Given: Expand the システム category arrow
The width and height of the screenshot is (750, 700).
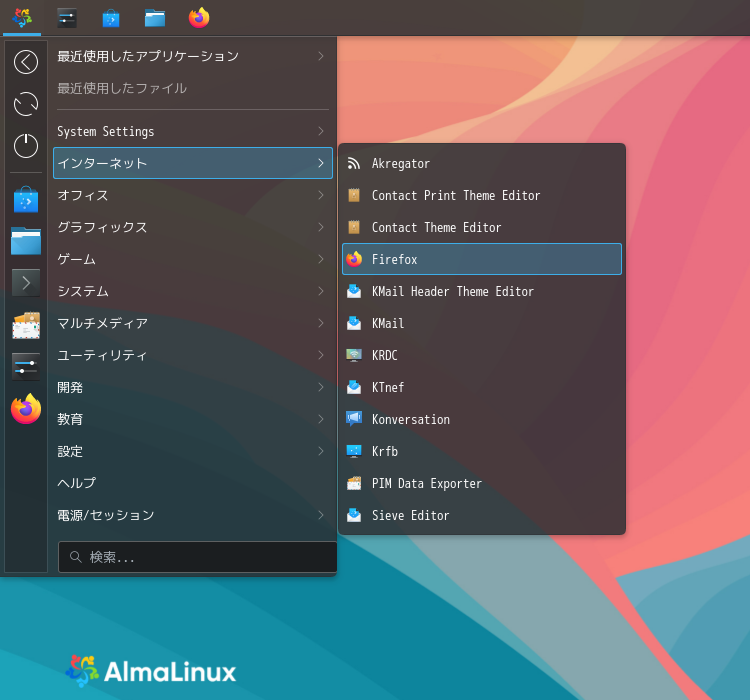Looking at the screenshot, I should click(321, 291).
